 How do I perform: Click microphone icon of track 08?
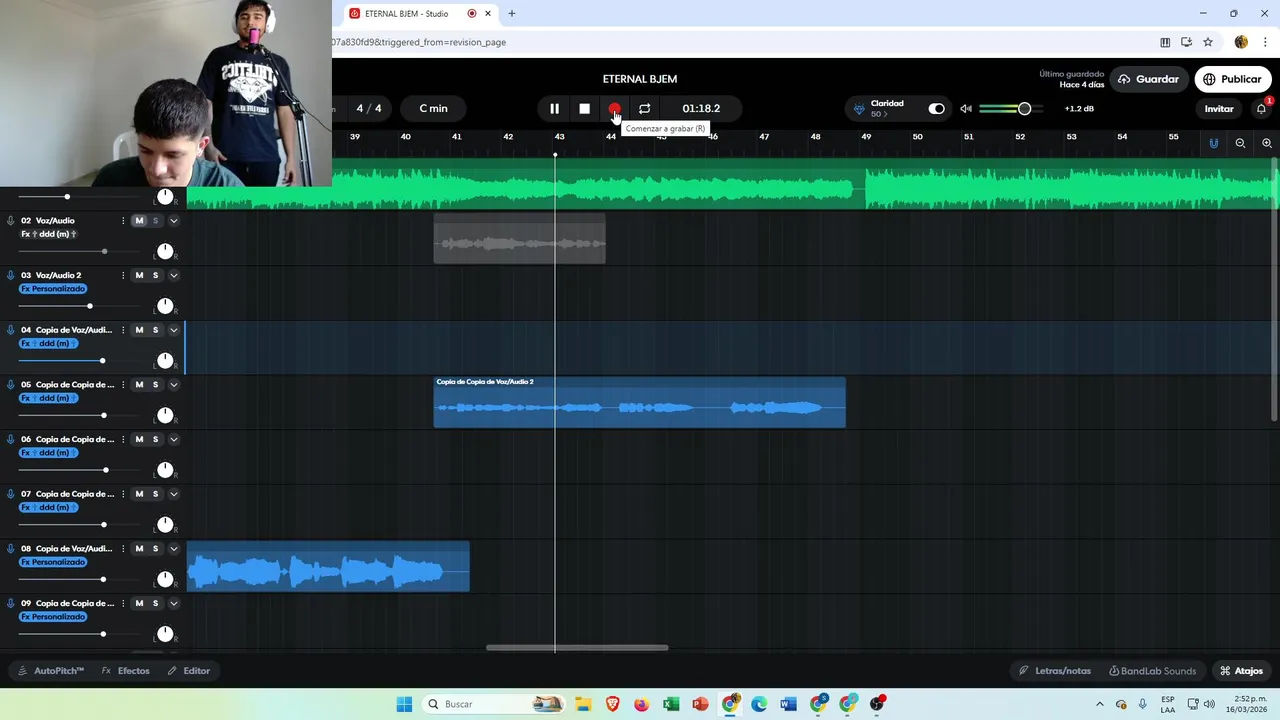tap(11, 549)
